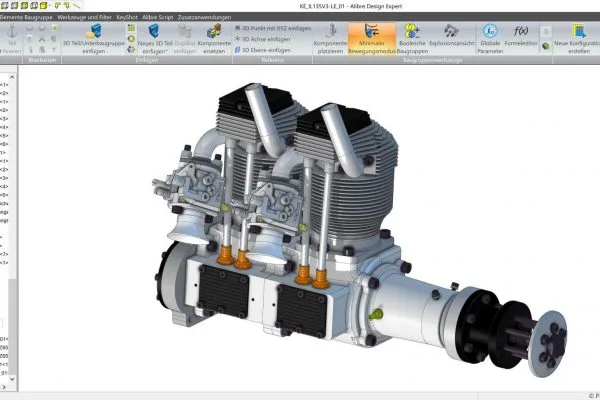Open 'Elemente Baugruppe' ribbon tab

(26, 17)
